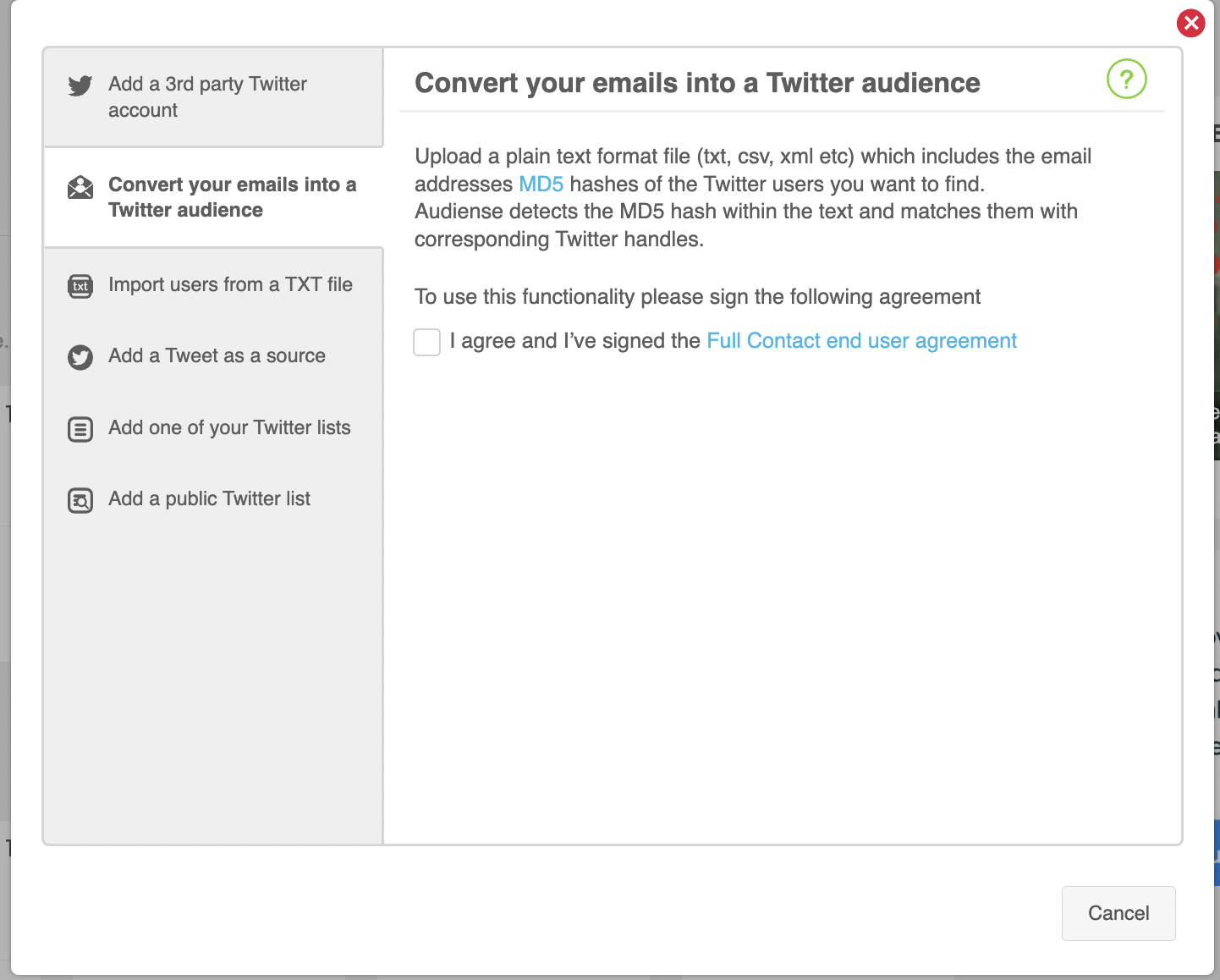
Task: Click 'I agree and I've signed the' label
Action: [x=575, y=341]
